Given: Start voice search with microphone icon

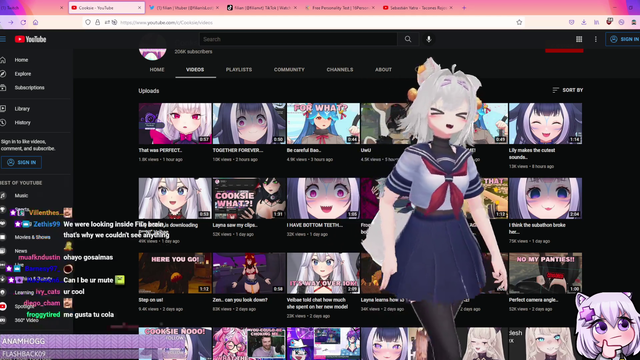Looking at the screenshot, I should click(x=429, y=39).
